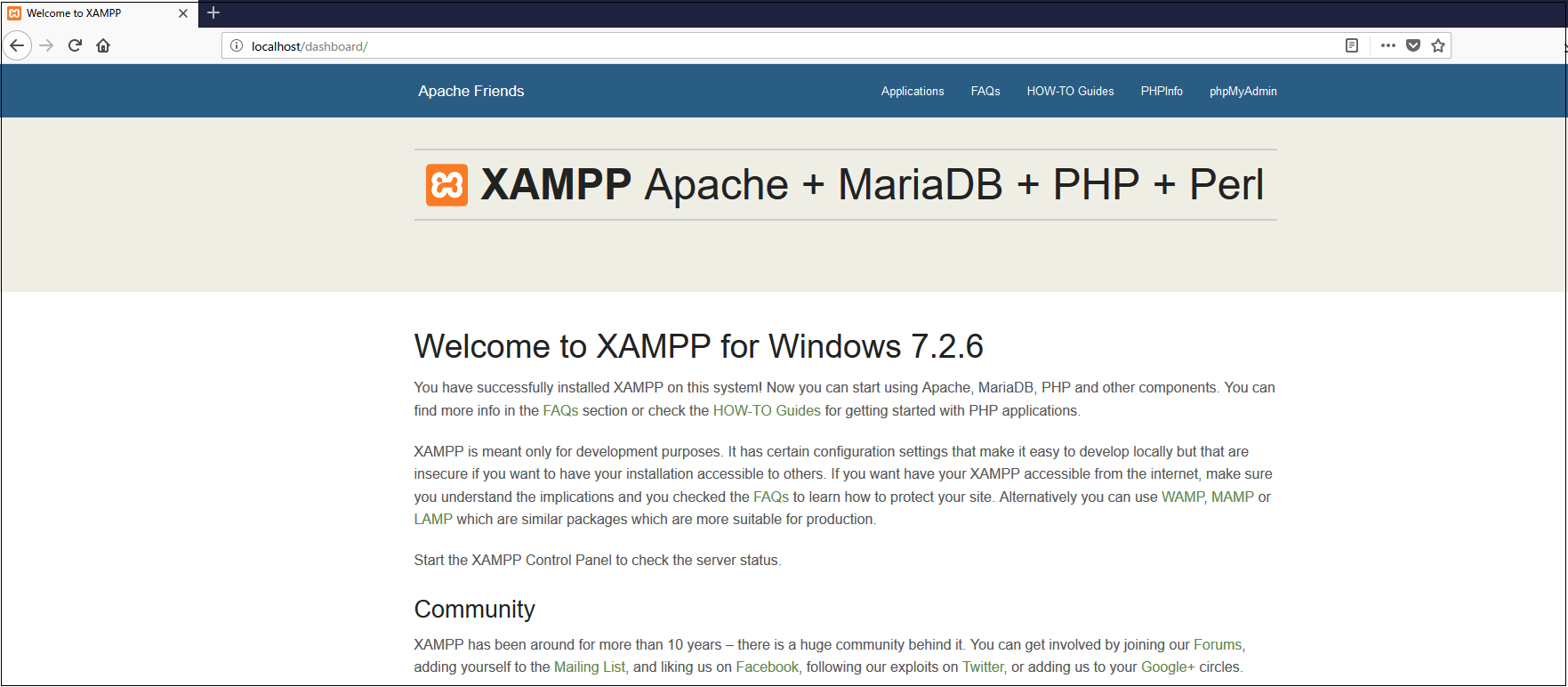1568x687 pixels.
Task: Open the Twitter link
Action: [983, 667]
